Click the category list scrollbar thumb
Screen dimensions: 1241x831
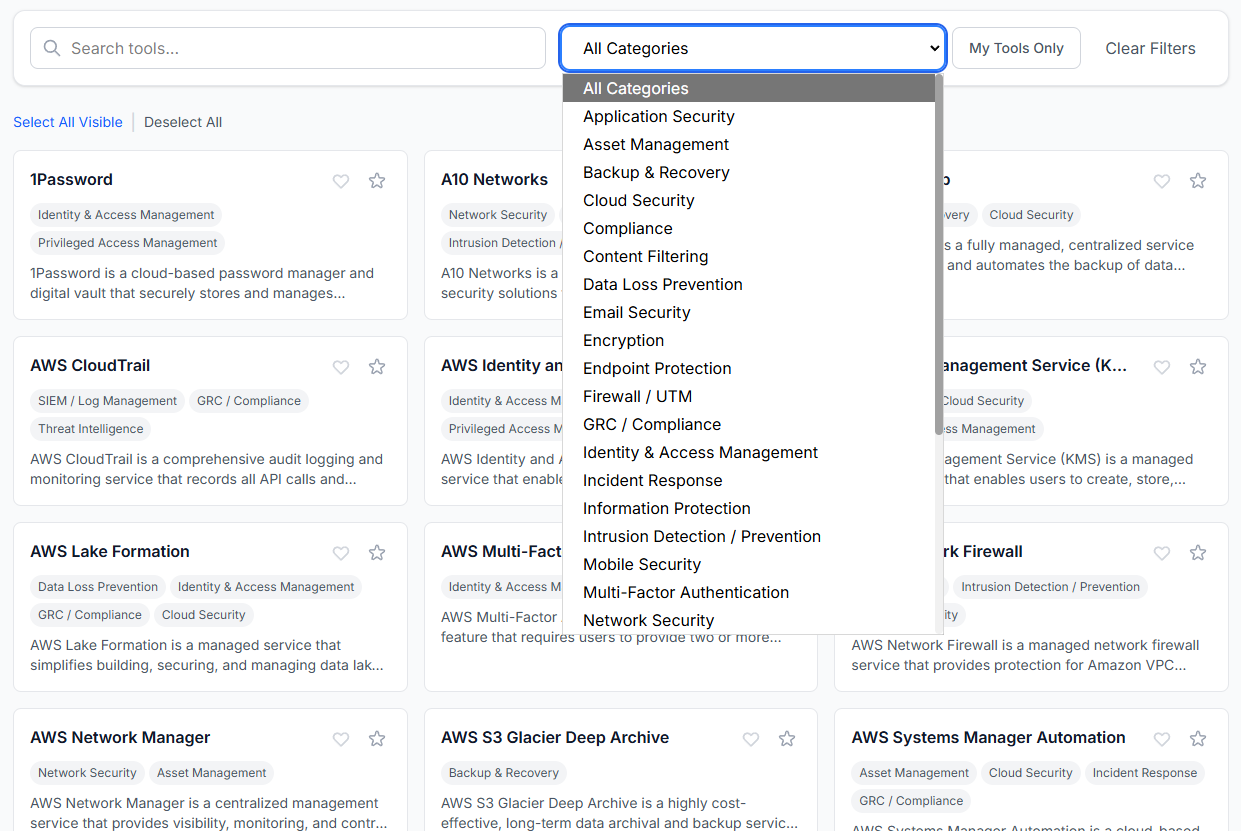(x=939, y=255)
